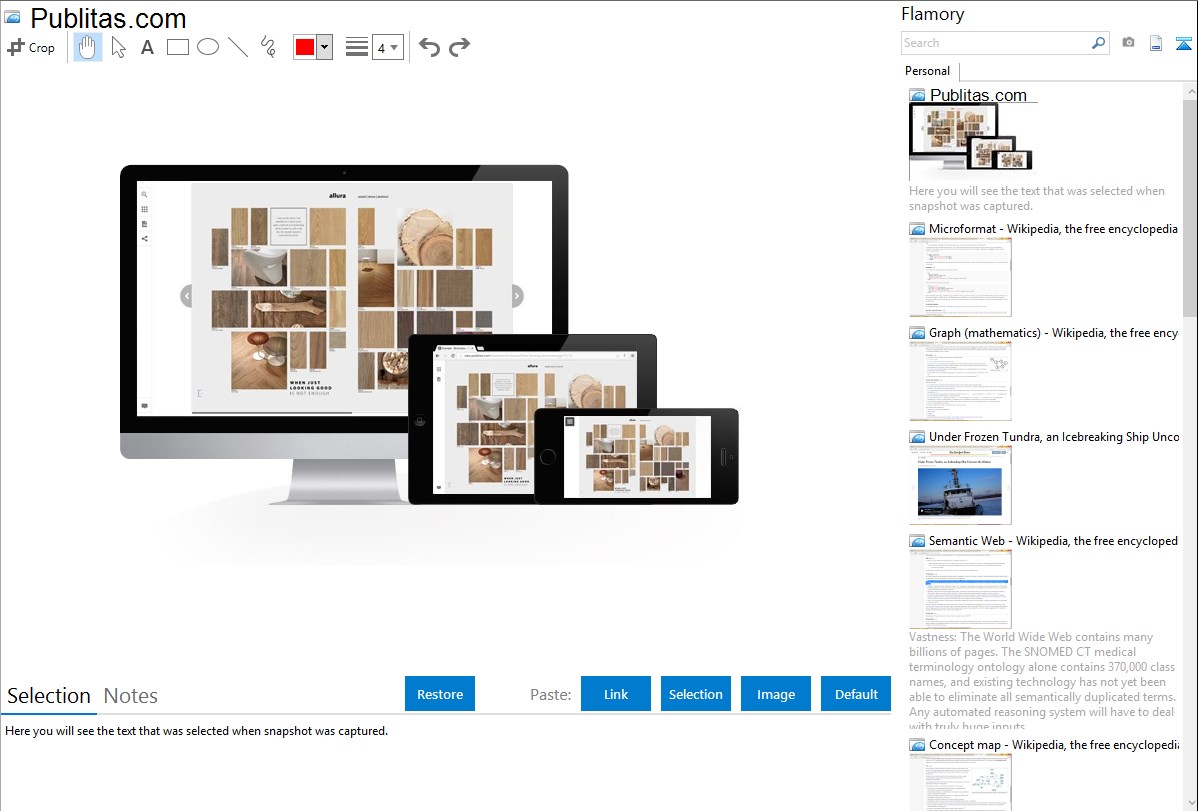The image size is (1198, 811).
Task: Select the freehand scribble tool
Action: 268,47
